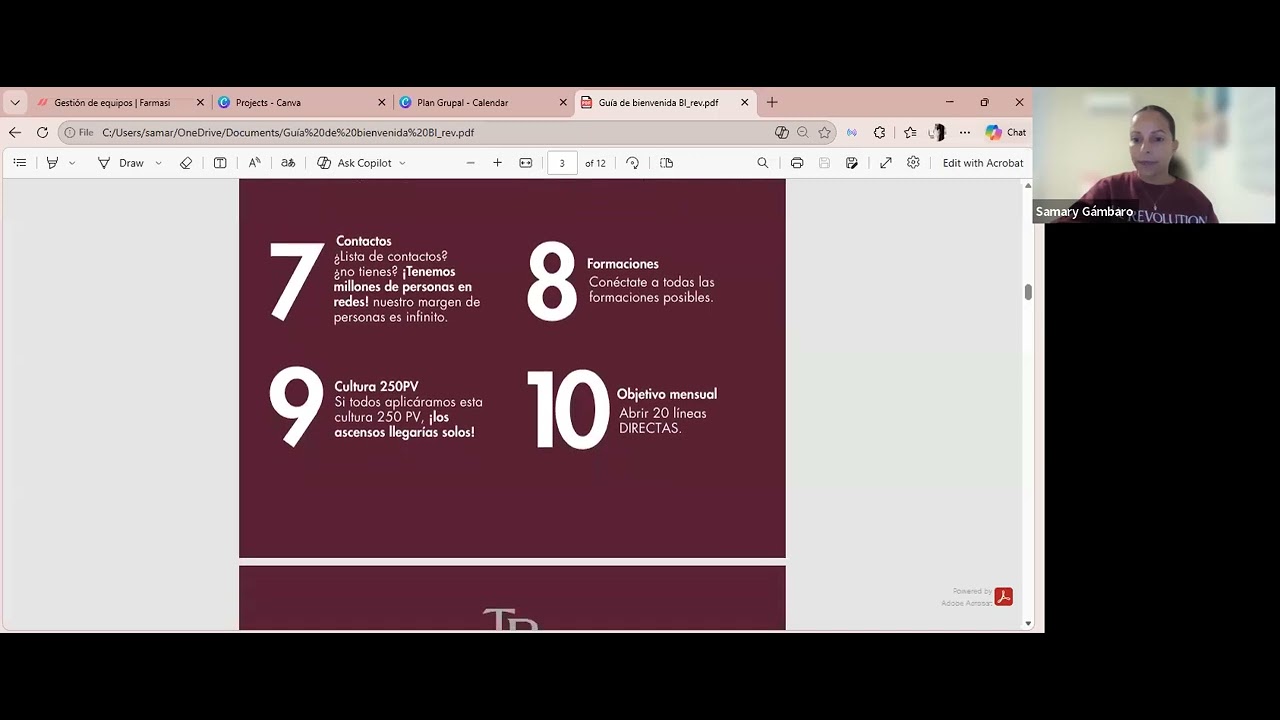Click the Adobe Acrobat logo icon
The image size is (1280, 720).
click(x=1003, y=597)
